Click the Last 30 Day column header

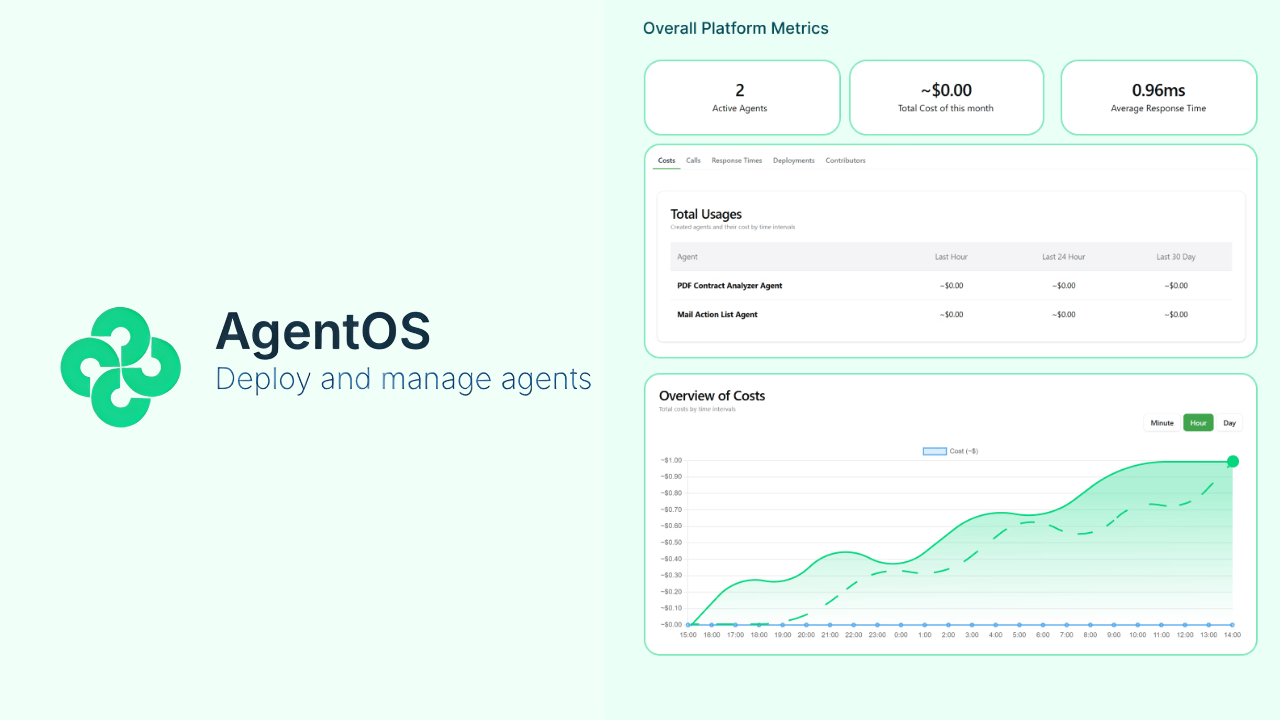1176,257
